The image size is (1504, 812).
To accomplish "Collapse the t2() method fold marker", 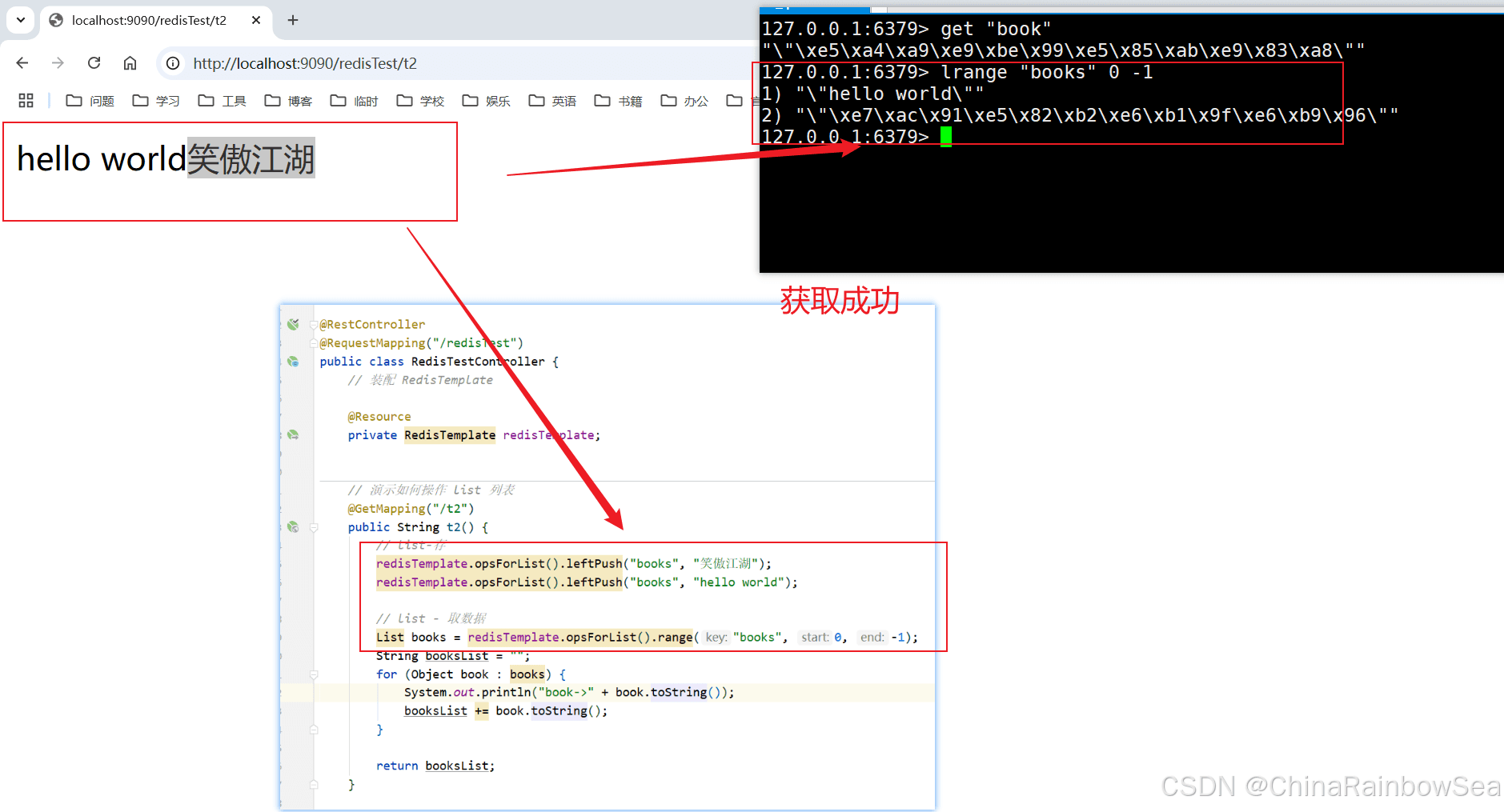I will pyautogui.click(x=314, y=527).
